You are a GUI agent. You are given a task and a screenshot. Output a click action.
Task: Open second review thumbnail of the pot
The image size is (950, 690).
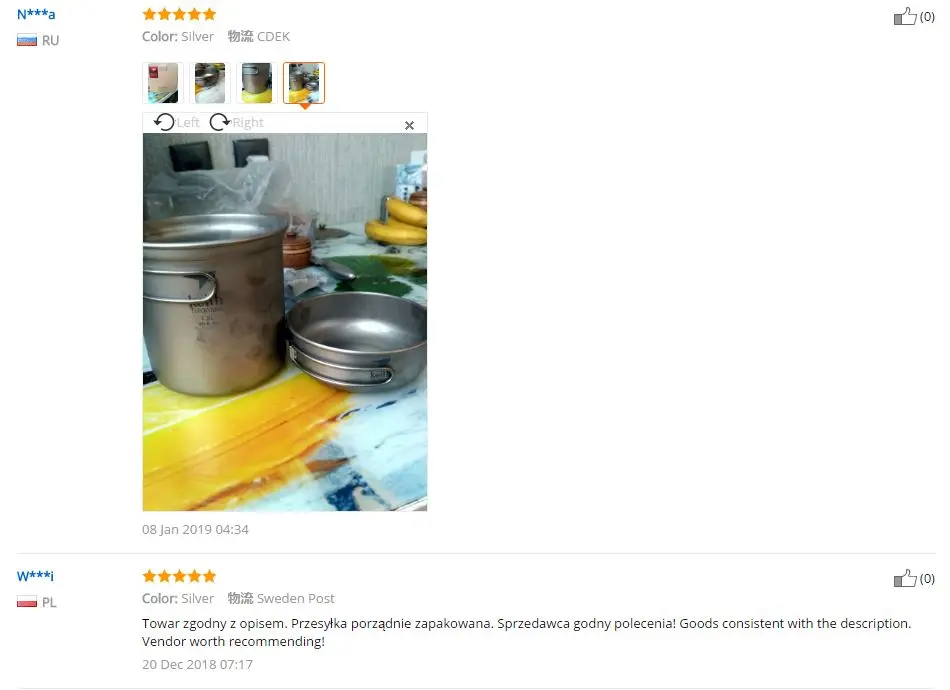click(x=210, y=83)
